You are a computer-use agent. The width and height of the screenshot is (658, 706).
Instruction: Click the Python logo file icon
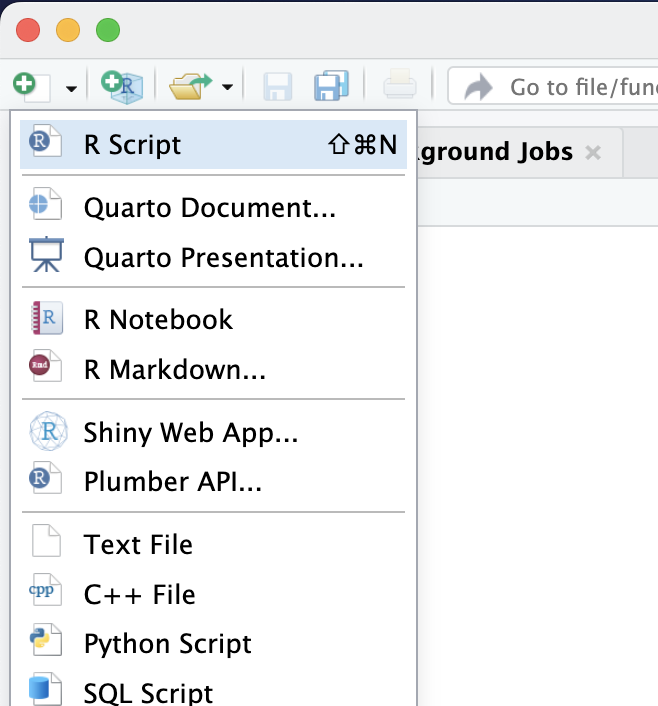(45, 640)
